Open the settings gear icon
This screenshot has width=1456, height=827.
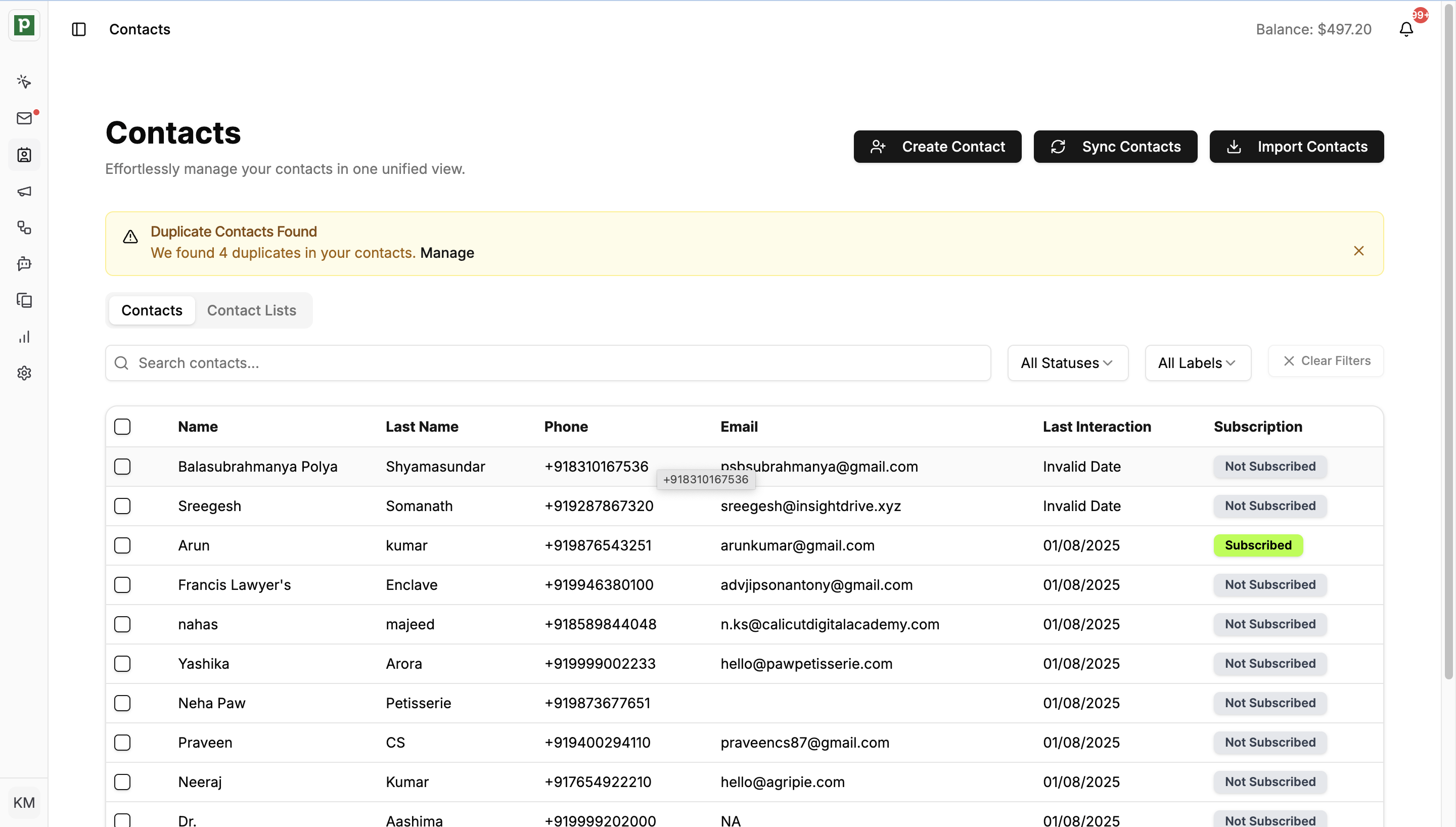point(24,373)
